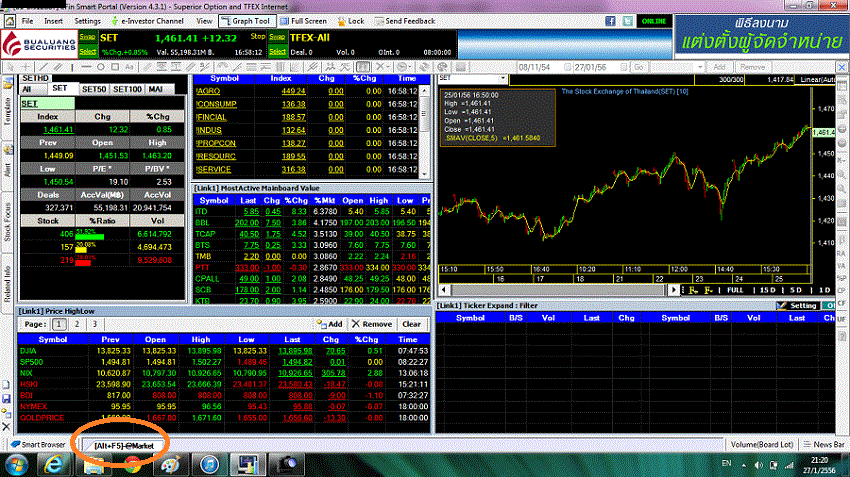Viewport: 850px width, 477px height.
Task: Click Send Feedback
Action: coord(405,21)
